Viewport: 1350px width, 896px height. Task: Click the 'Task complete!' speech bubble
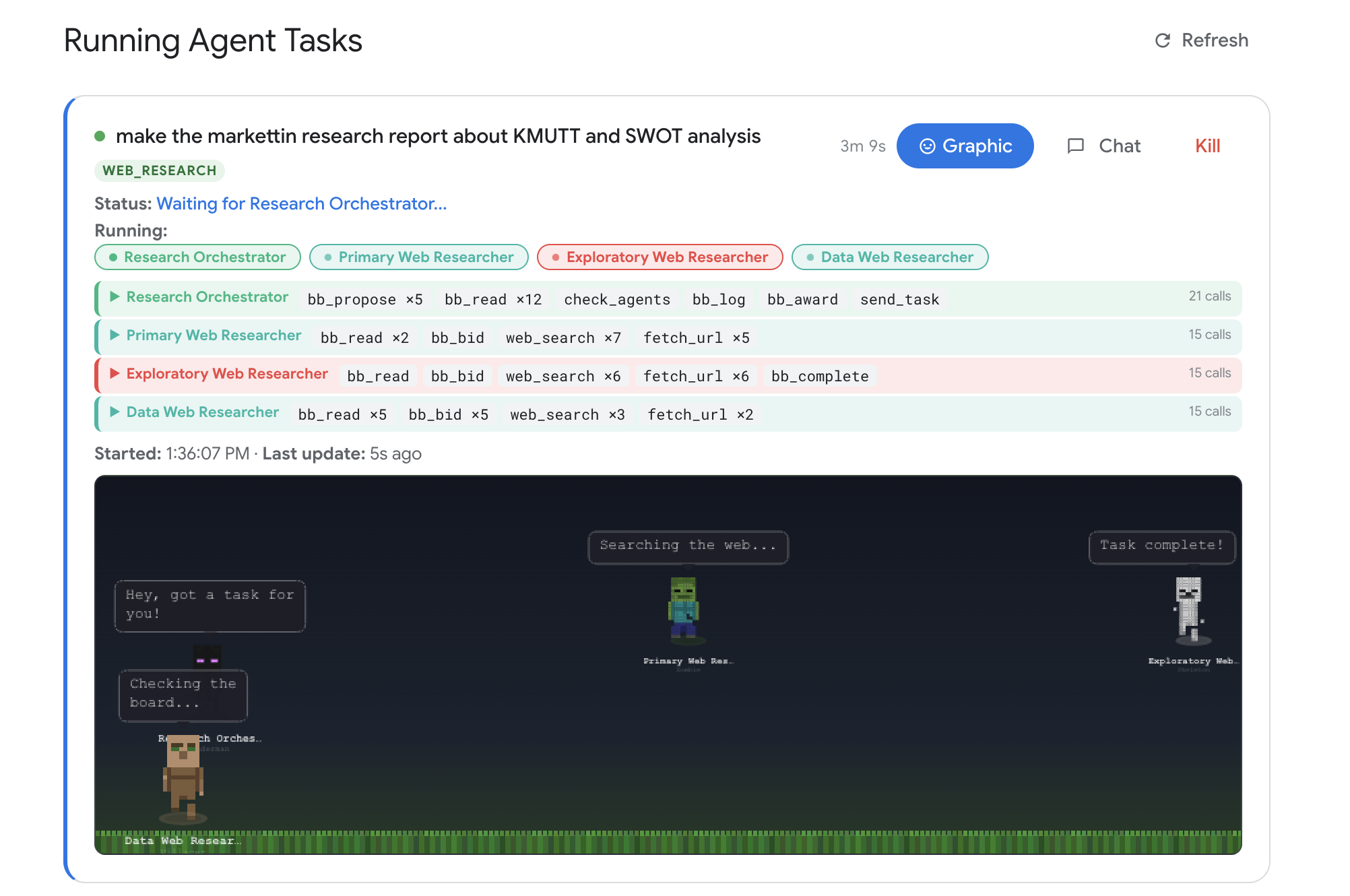(x=1162, y=547)
